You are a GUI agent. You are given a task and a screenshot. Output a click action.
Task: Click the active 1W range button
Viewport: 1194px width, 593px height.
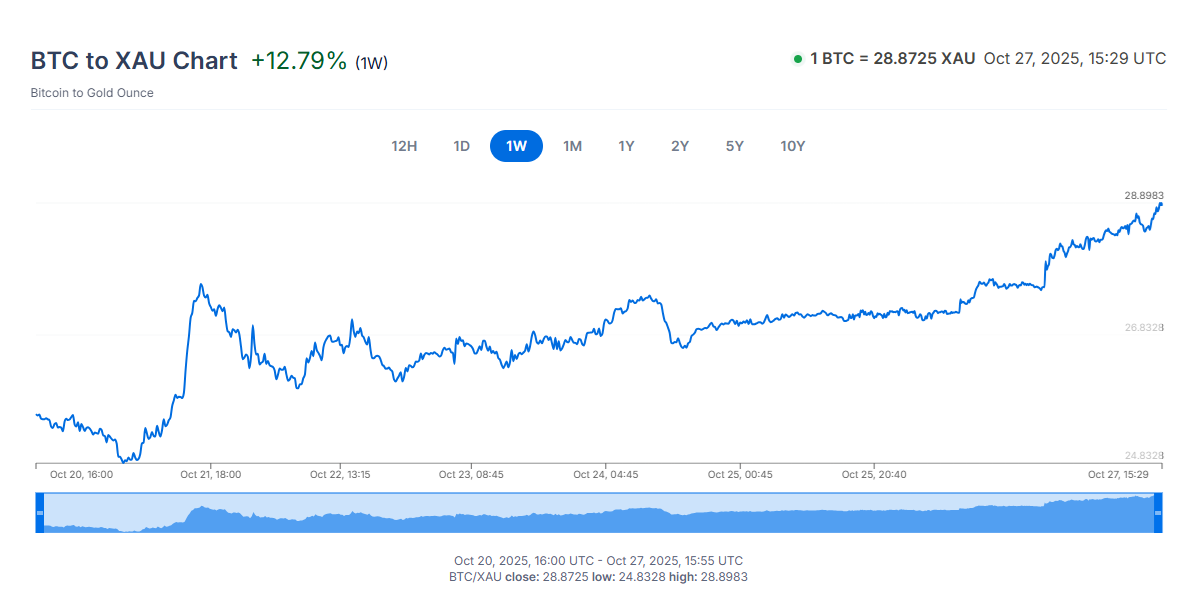point(516,146)
